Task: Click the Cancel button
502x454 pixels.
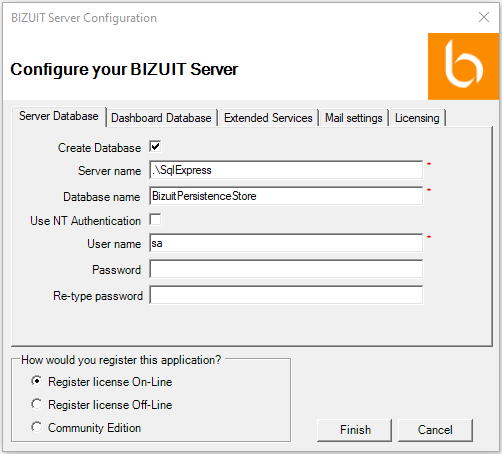Action: pos(435,430)
